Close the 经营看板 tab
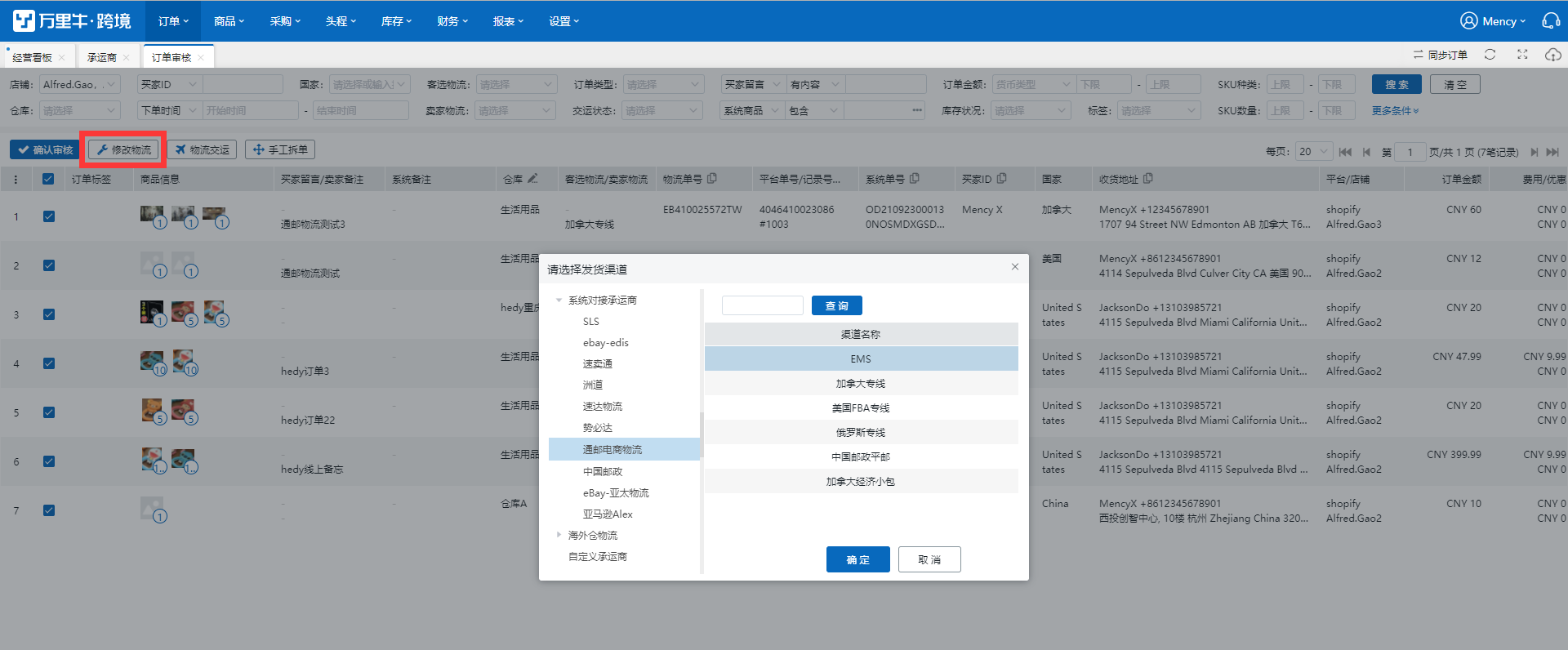Viewport: 1568px width, 650px height. [61, 57]
